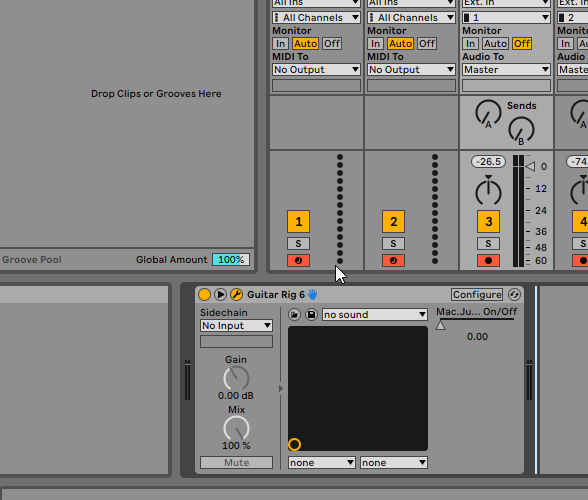Set track 1 monitor to Off
This screenshot has width=588, height=500.
[332, 44]
